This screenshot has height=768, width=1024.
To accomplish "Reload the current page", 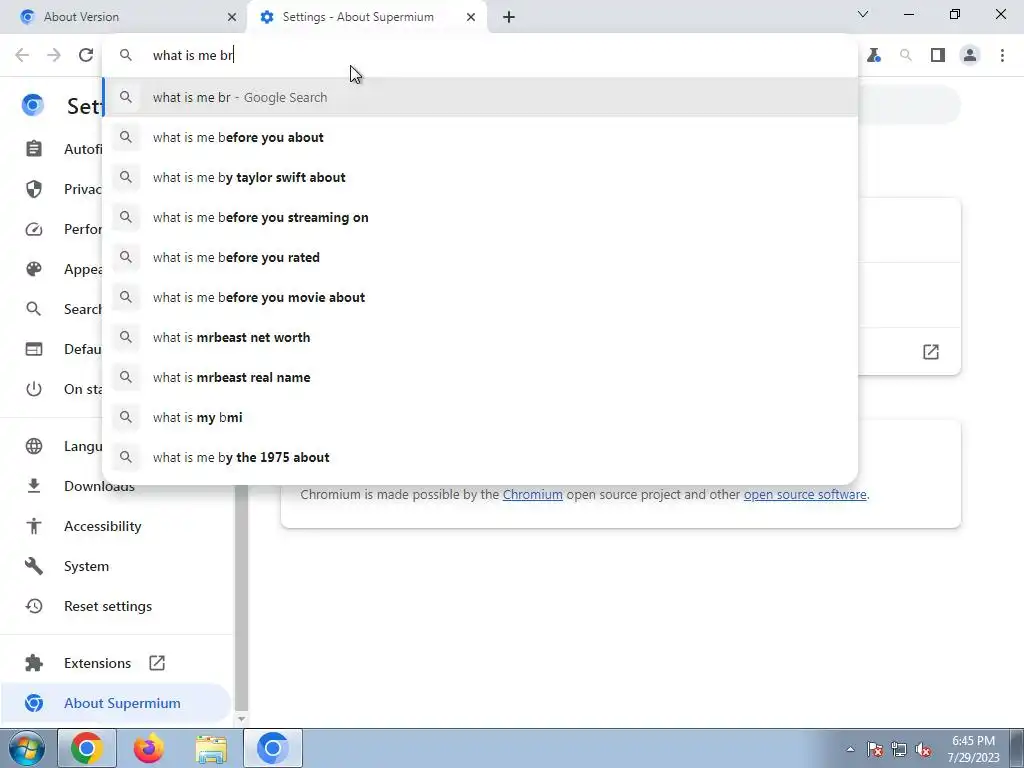I will coord(86,55).
